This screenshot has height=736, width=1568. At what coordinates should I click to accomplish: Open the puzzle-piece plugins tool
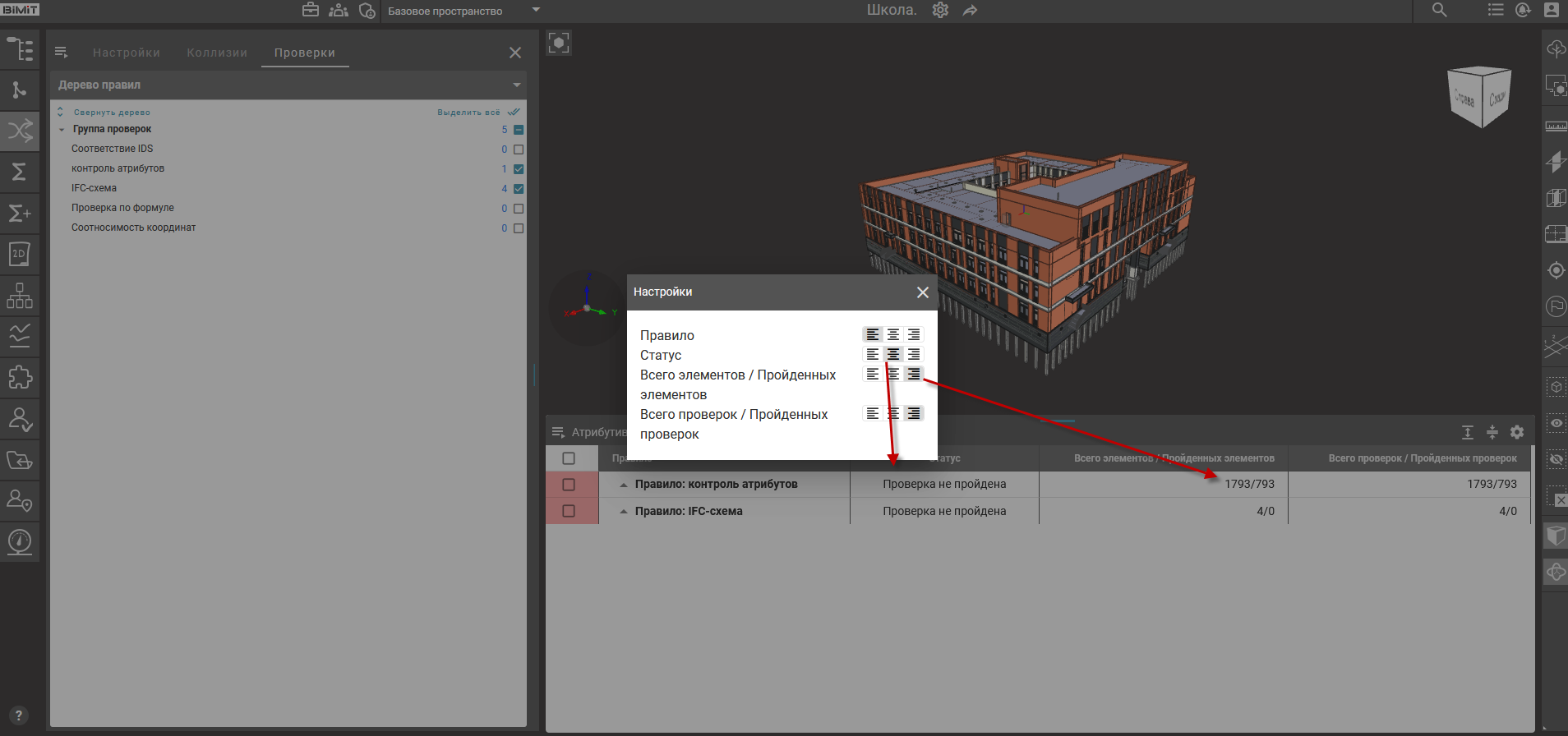pos(20,377)
